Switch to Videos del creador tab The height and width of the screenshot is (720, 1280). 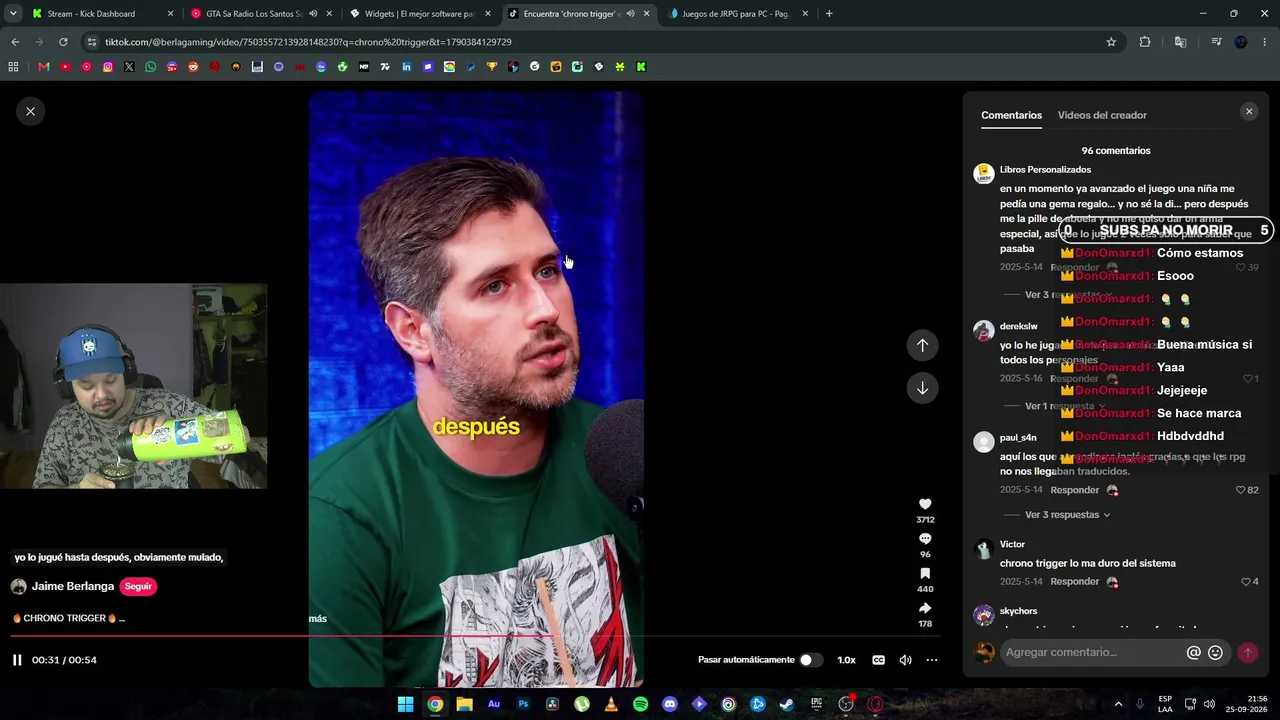click(1102, 115)
